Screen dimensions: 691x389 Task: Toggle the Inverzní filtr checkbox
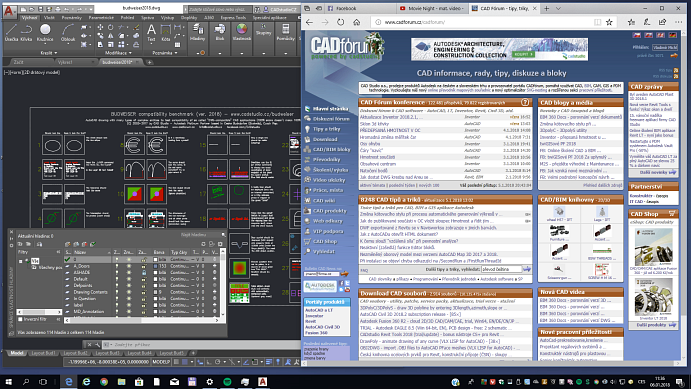coord(20,319)
